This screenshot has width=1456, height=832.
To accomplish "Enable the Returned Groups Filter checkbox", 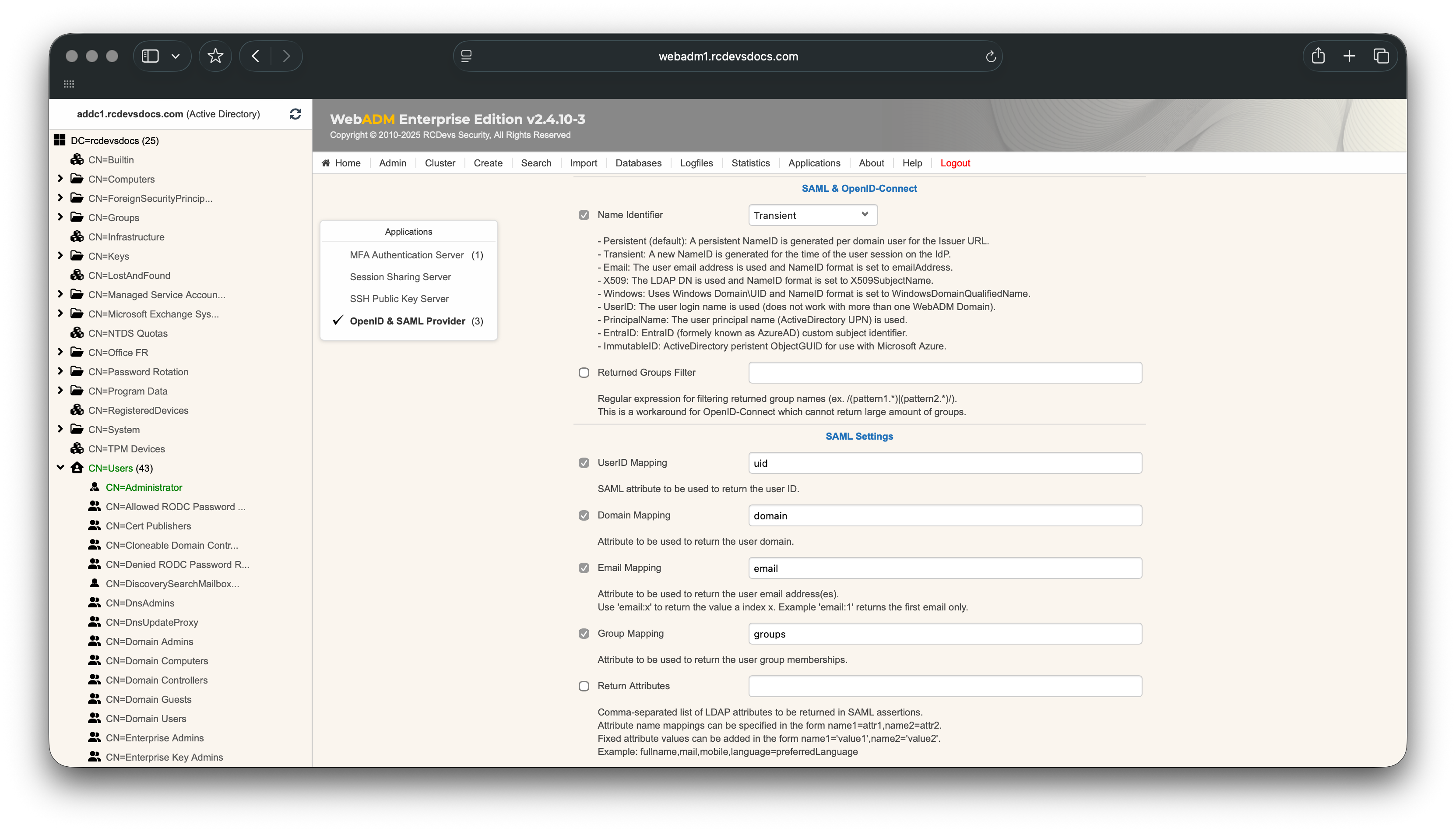I will [584, 372].
